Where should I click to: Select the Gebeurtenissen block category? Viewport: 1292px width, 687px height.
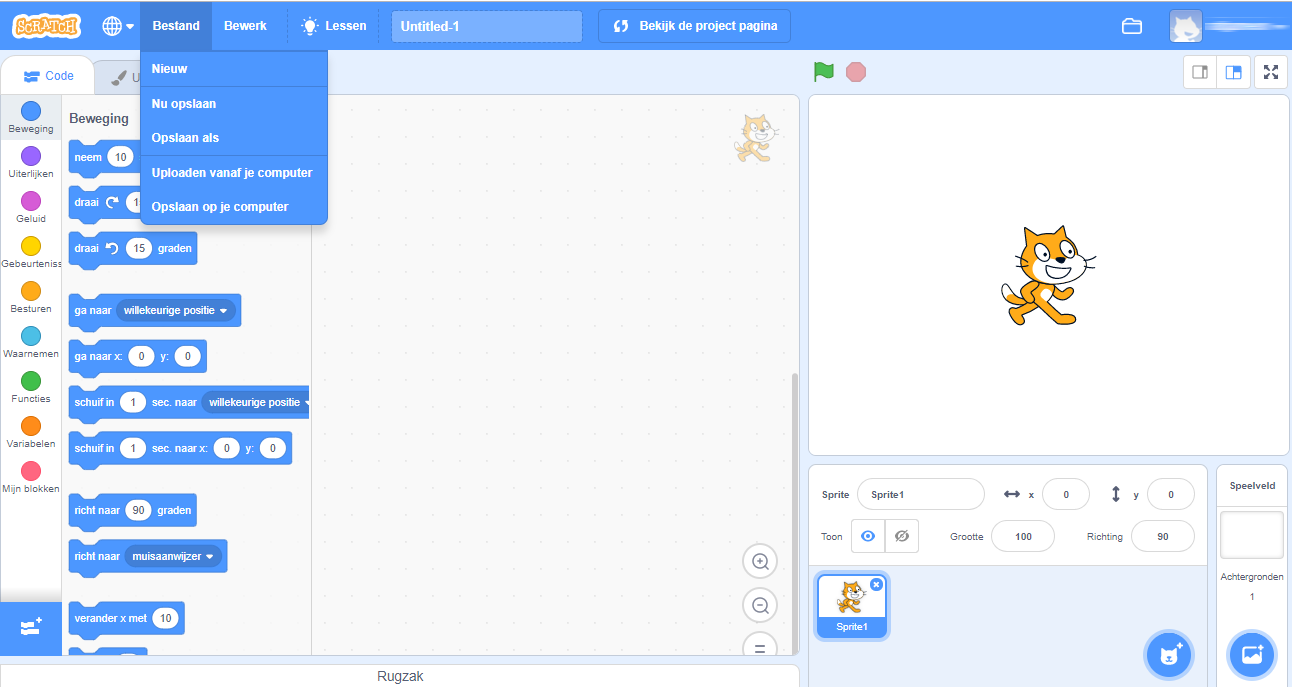pos(31,251)
